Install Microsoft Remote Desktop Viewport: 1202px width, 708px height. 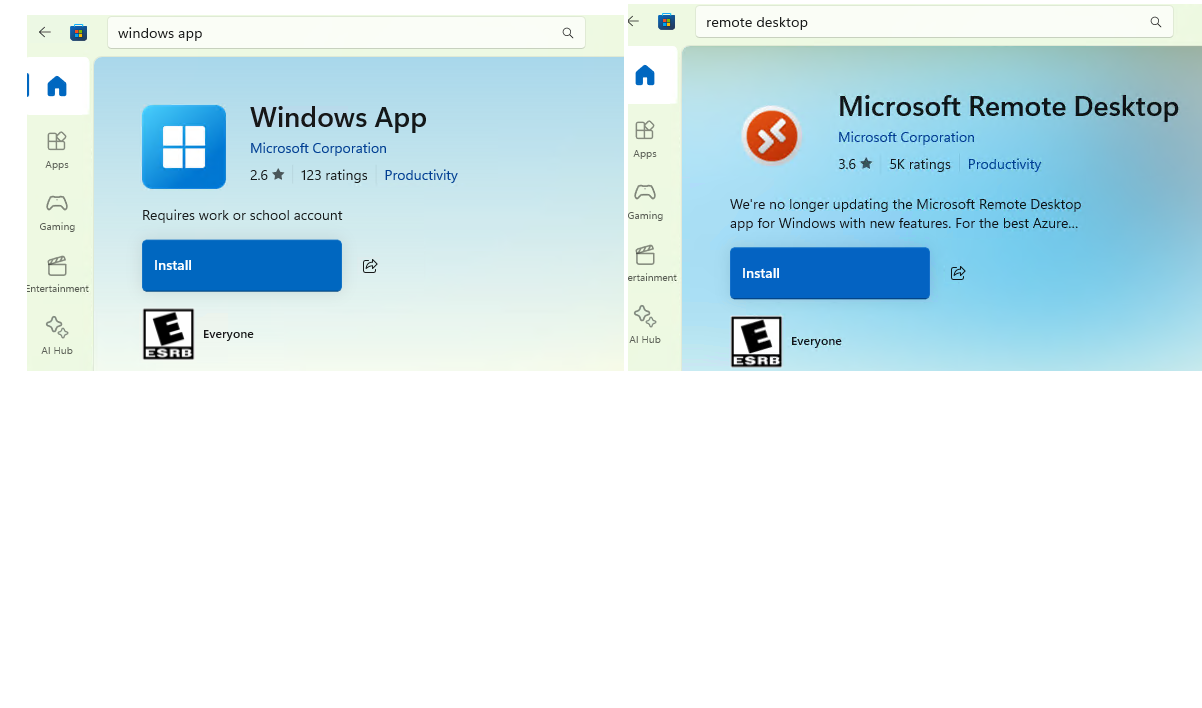[829, 273]
